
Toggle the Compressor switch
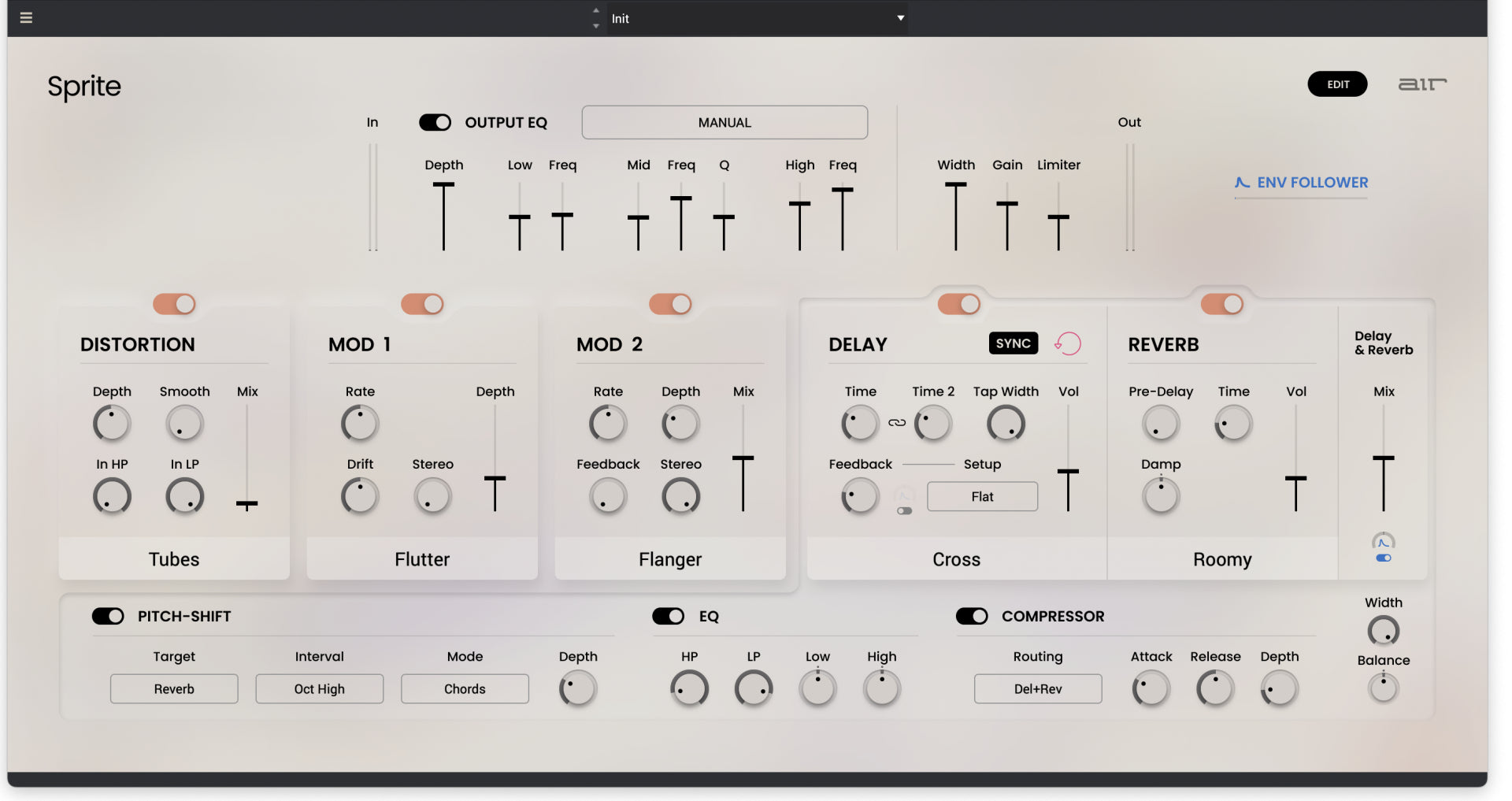(x=972, y=616)
